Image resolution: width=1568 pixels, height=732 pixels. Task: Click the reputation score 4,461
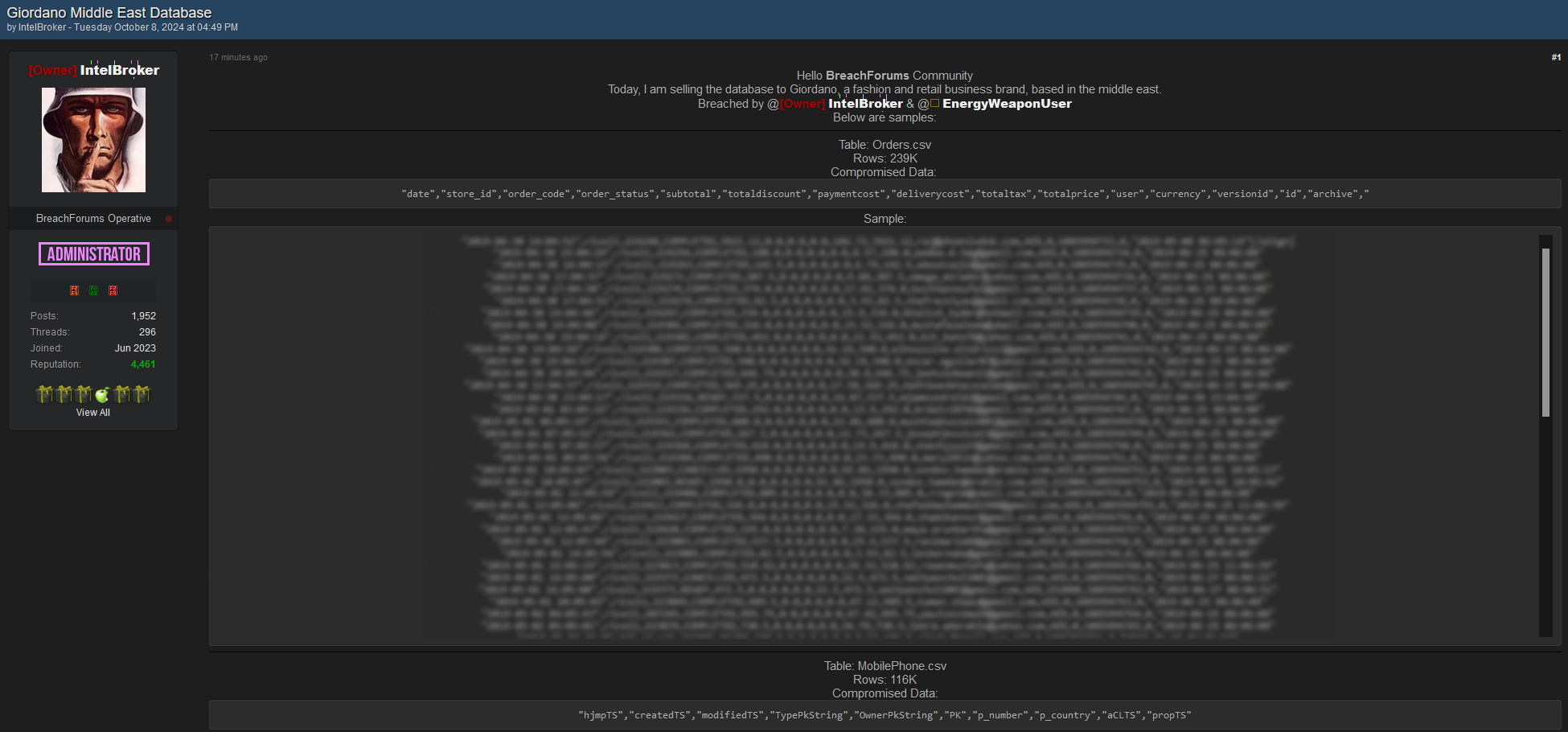[x=143, y=364]
